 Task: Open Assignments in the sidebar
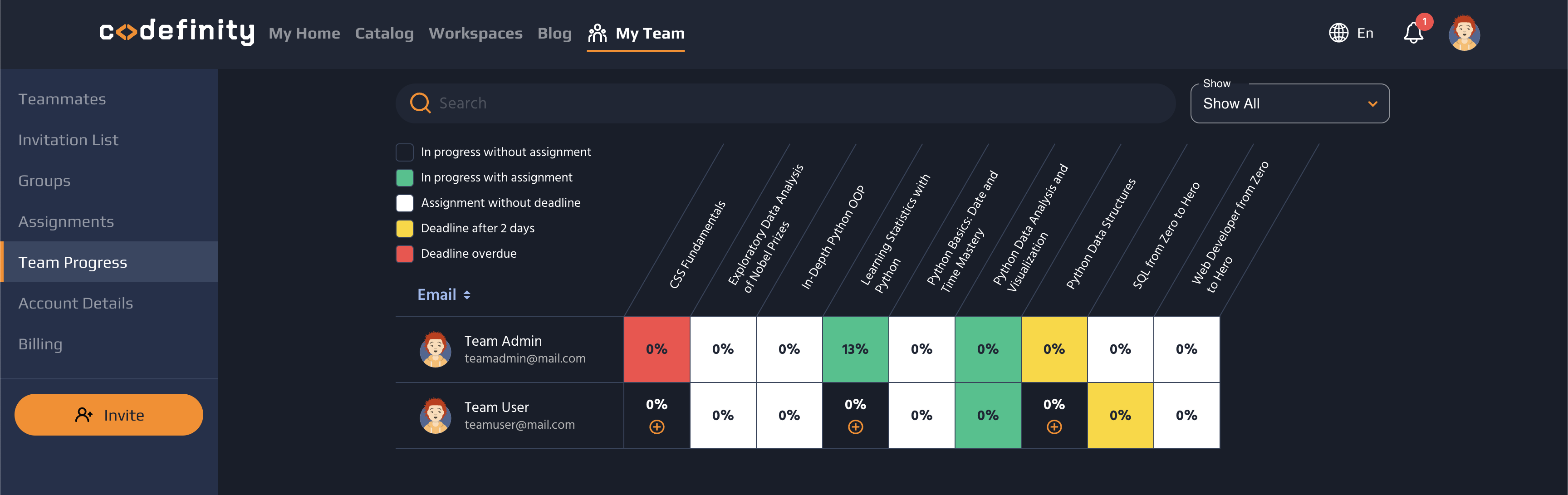coord(66,221)
